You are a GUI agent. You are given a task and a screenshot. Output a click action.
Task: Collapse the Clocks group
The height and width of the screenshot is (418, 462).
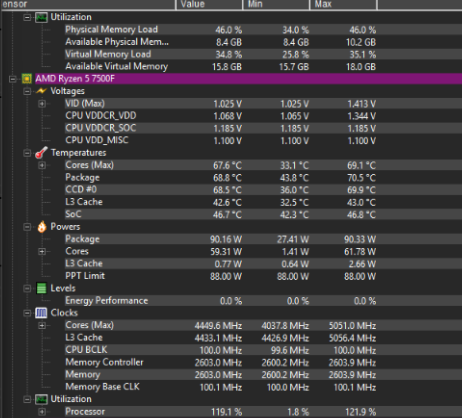pyautogui.click(x=27, y=313)
